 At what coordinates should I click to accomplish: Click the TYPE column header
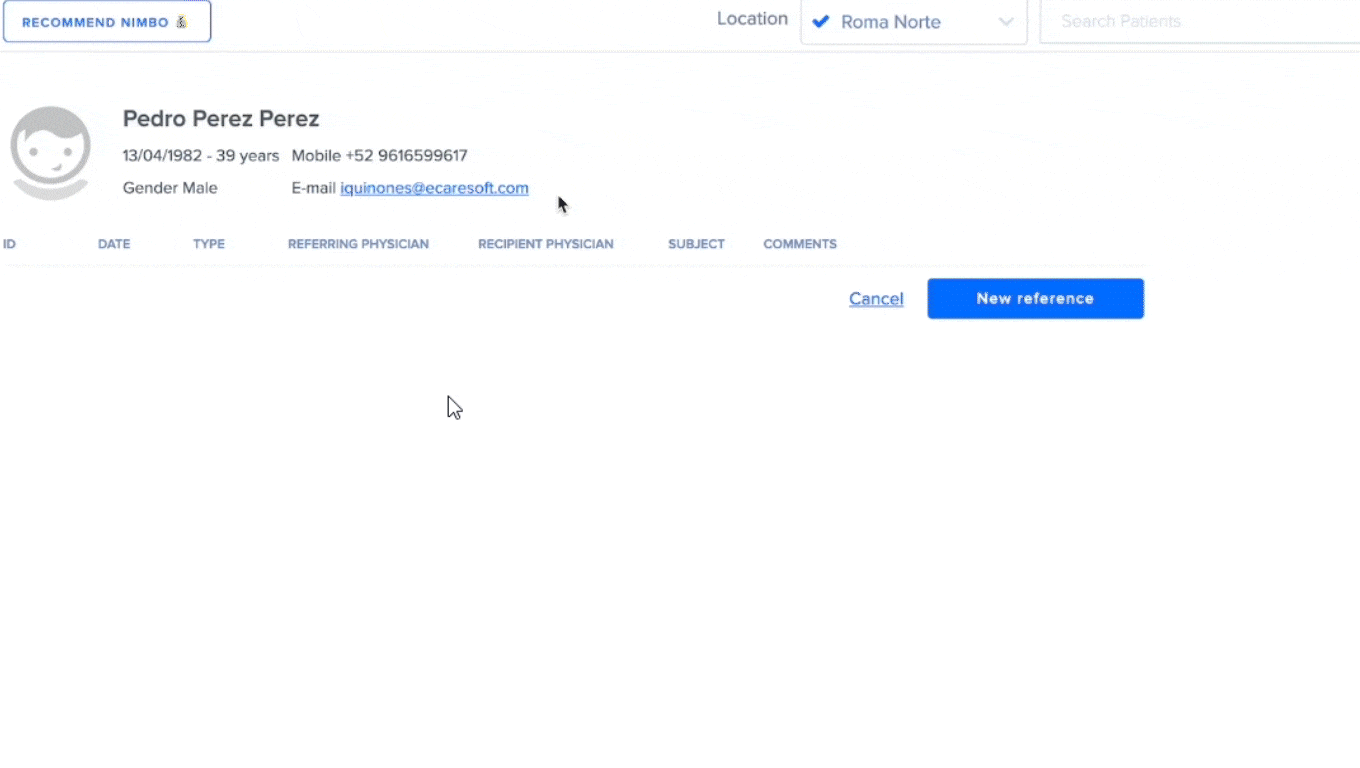point(208,243)
